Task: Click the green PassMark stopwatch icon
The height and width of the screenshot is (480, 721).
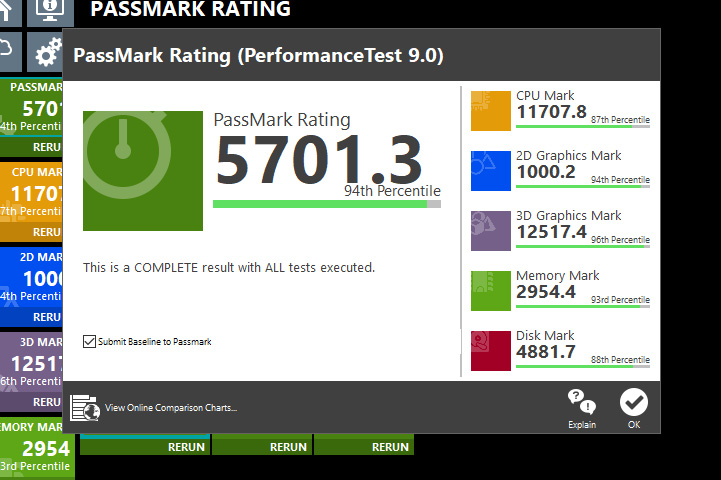Action: pyautogui.click(x=143, y=171)
